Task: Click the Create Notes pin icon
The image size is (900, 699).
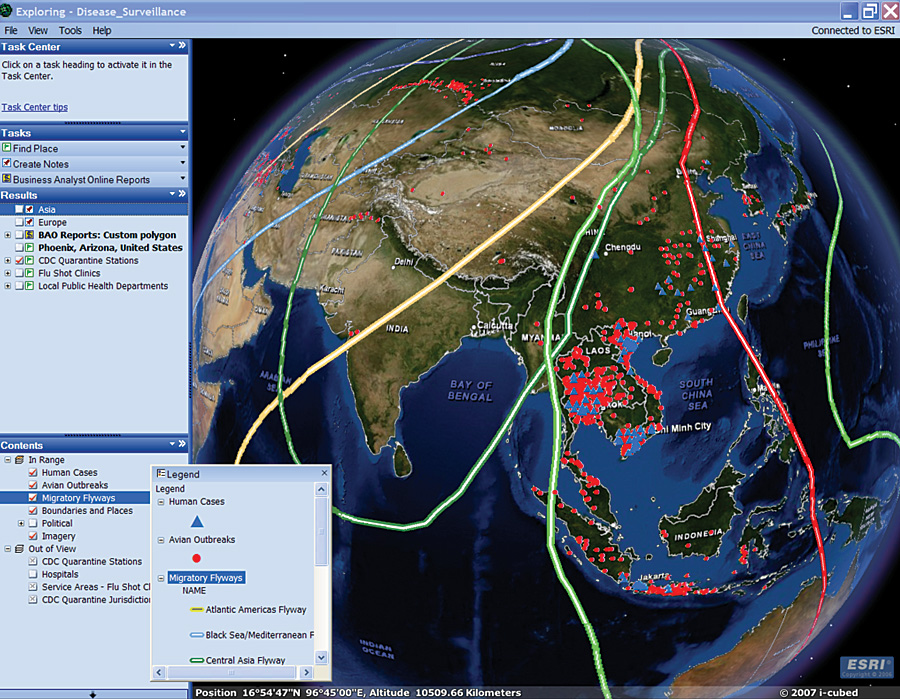Action: [x=6, y=164]
